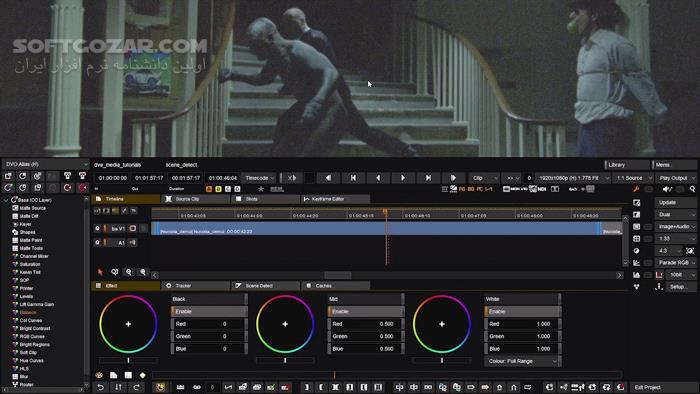Click the magnifier search icon at right
Screen dimensions: 700x394
[692, 189]
